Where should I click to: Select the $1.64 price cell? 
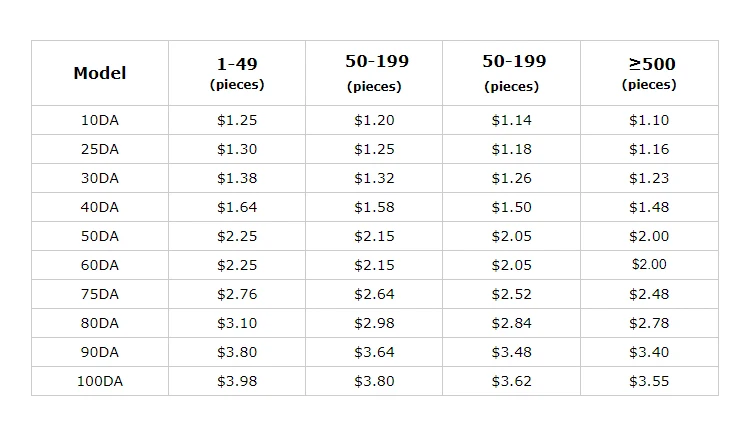[x=237, y=207]
